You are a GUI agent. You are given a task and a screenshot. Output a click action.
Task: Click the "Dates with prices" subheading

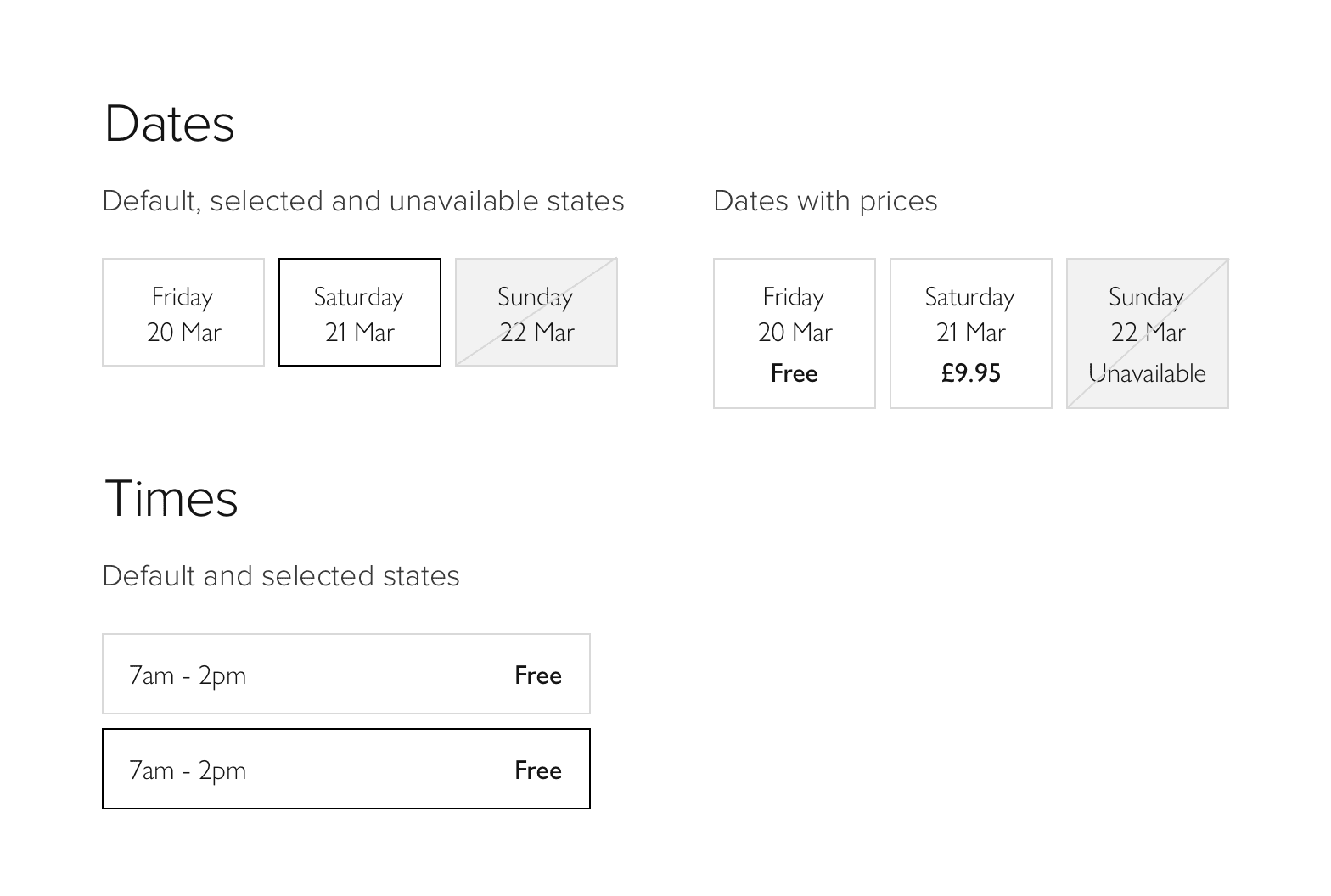825,201
